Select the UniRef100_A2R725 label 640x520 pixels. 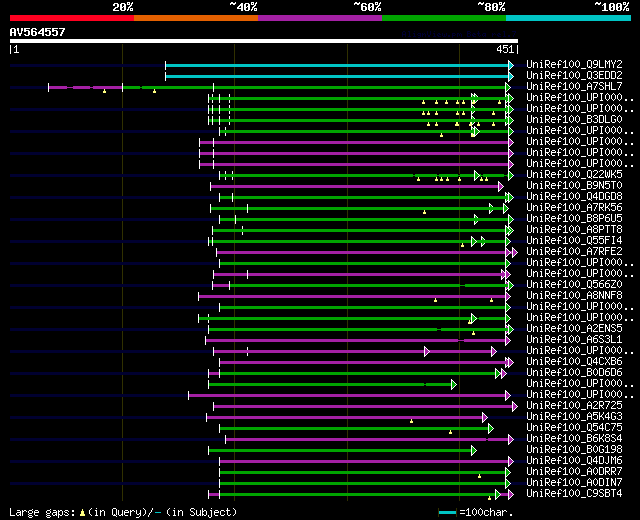click(574, 406)
